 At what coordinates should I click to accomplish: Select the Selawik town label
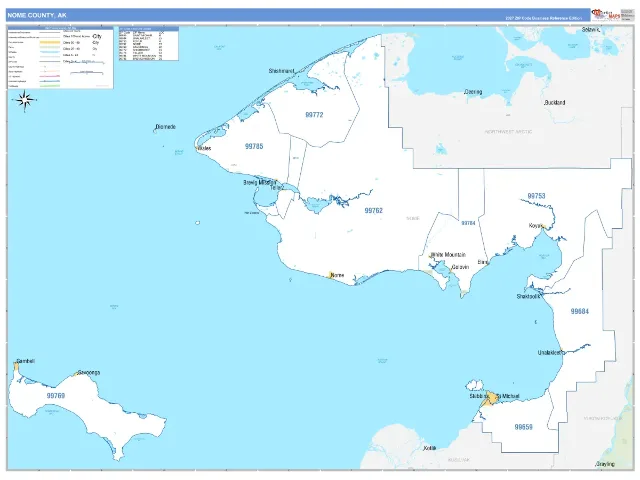point(591,30)
